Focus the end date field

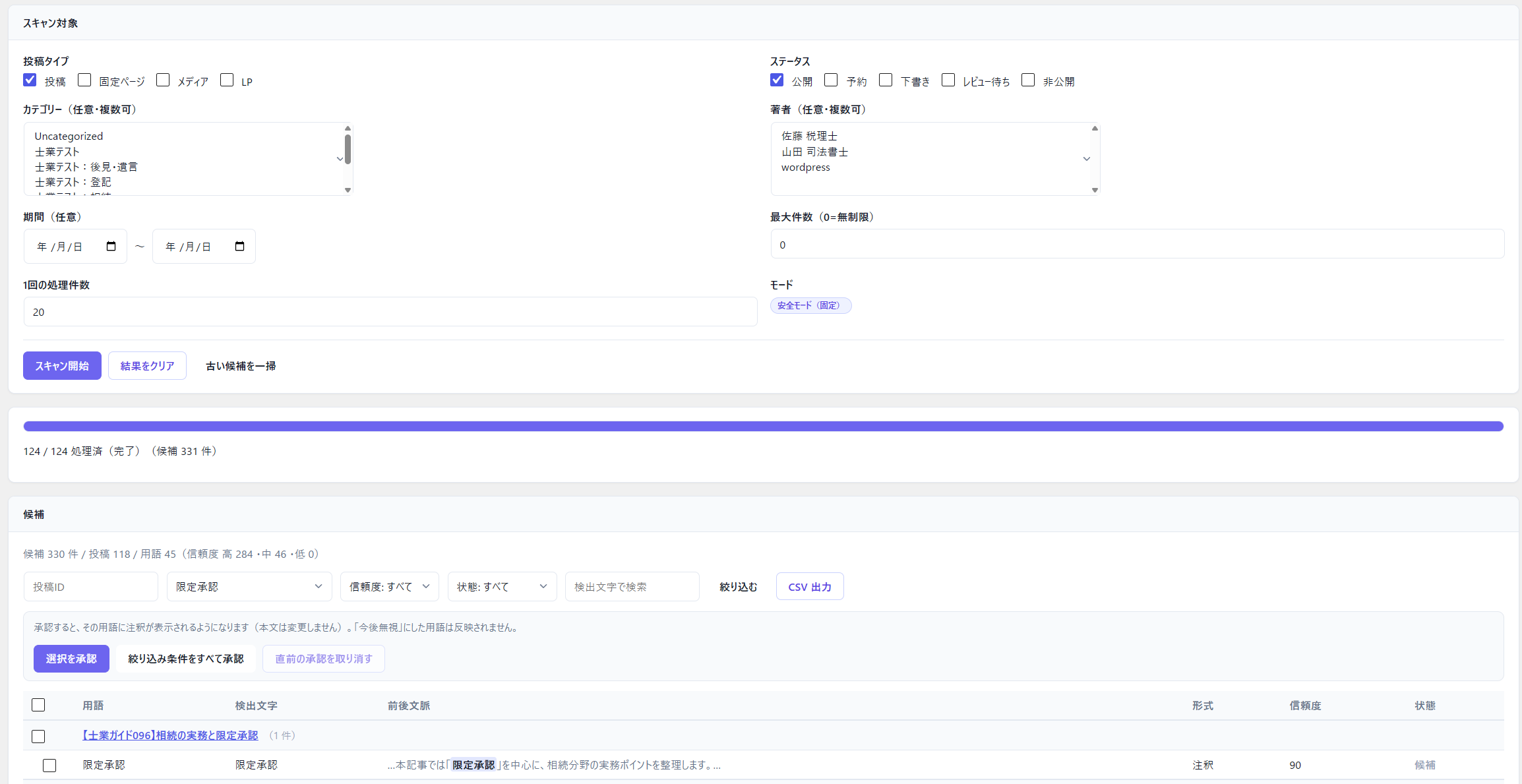(204, 247)
